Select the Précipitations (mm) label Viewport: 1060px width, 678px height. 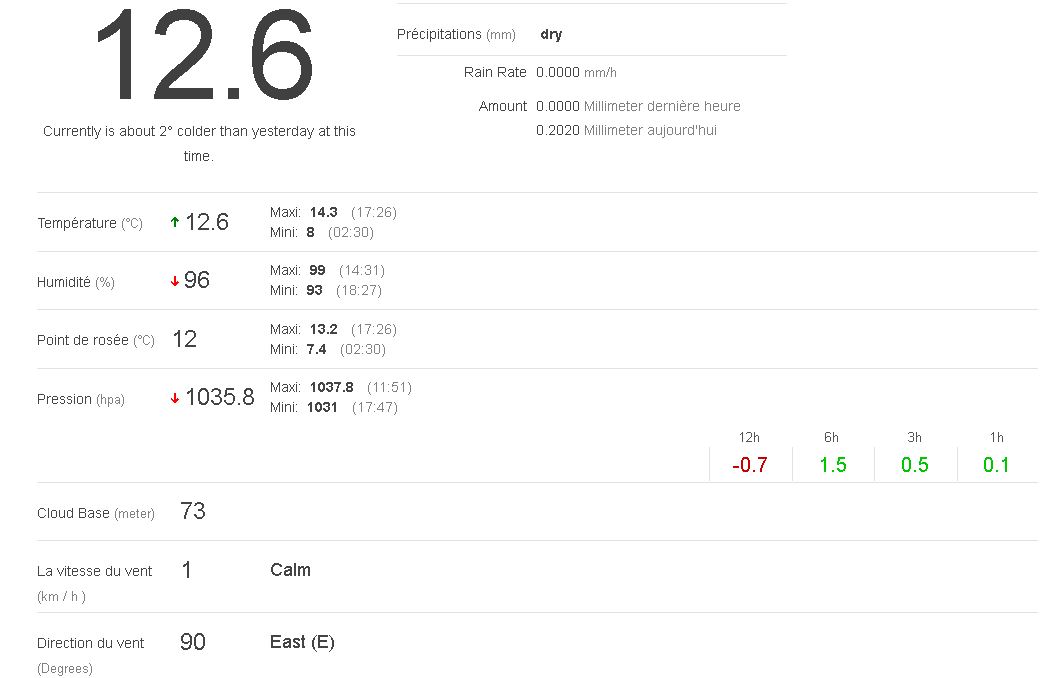click(x=456, y=34)
